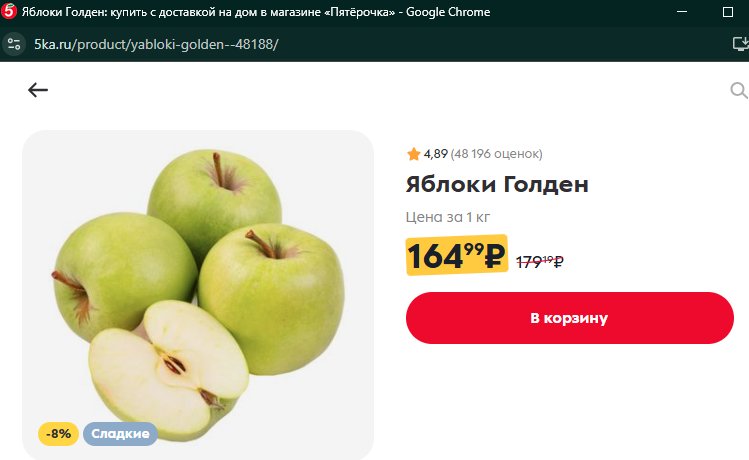
Task: Click the 4,89 rating value
Action: [x=436, y=154]
